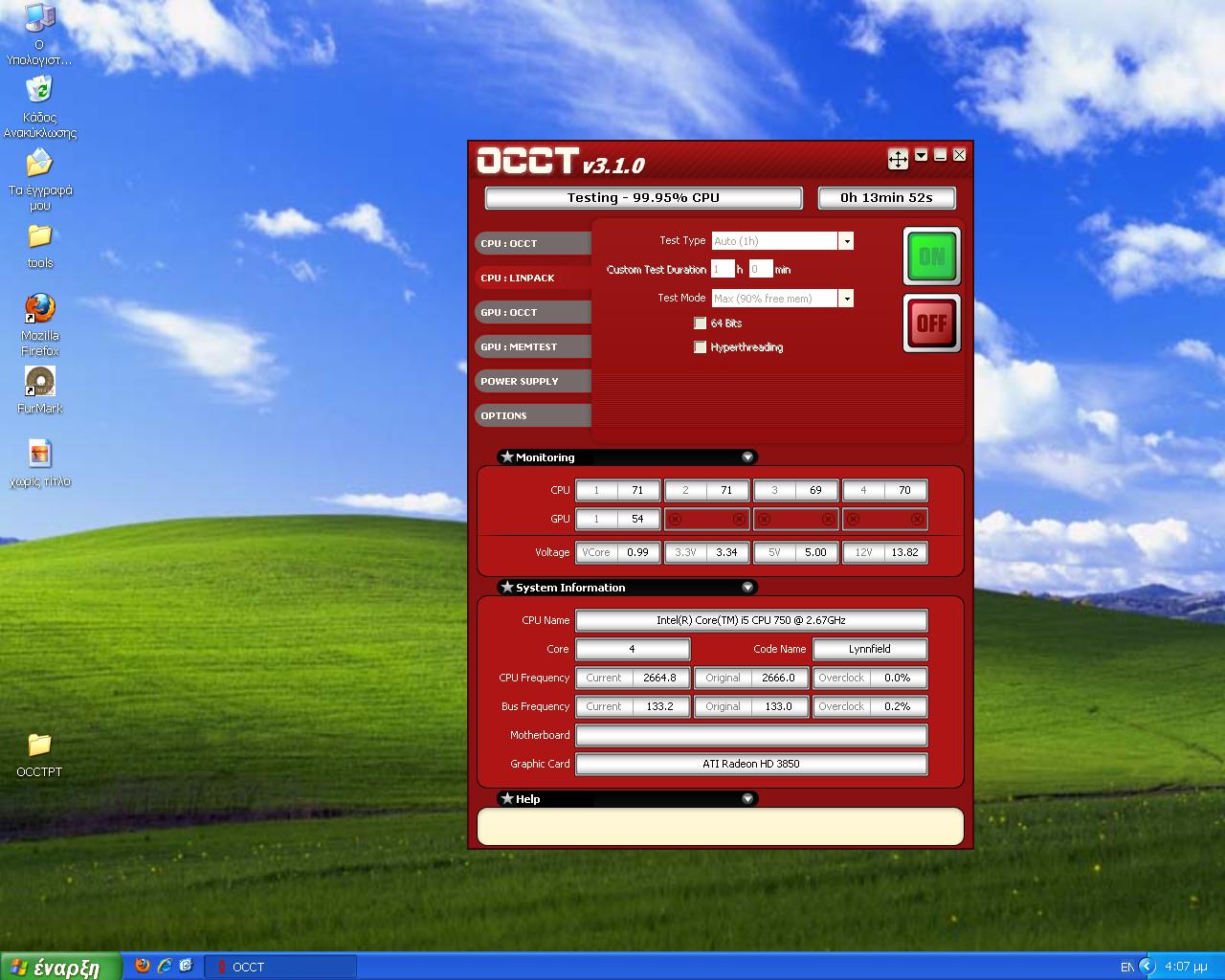Click the bus overclock value 0.2%
Image resolution: width=1225 pixels, height=980 pixels.
[898, 706]
